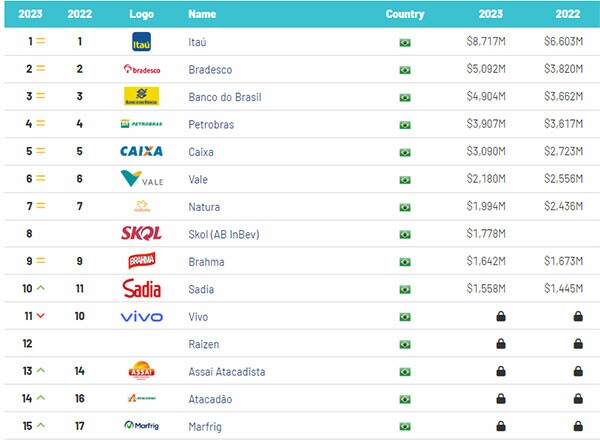The image size is (600, 441).
Task: Click the up arrow next to rank 10
Action: [x=41, y=288]
